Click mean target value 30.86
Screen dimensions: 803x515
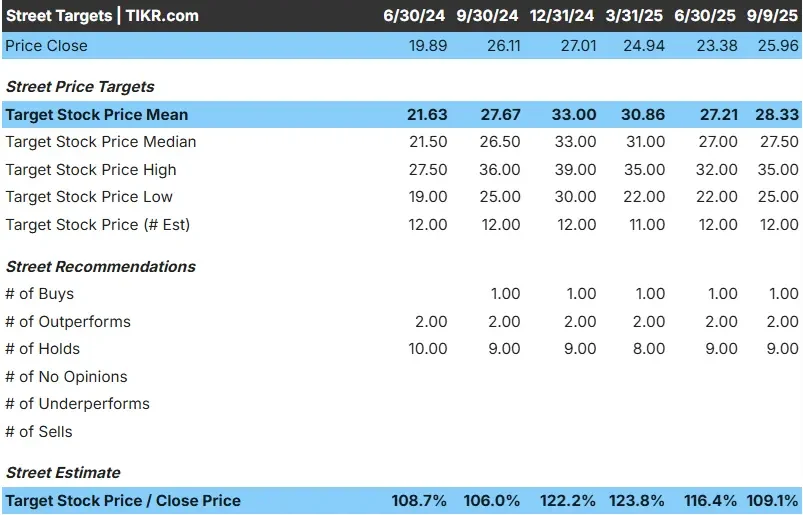[643, 115]
